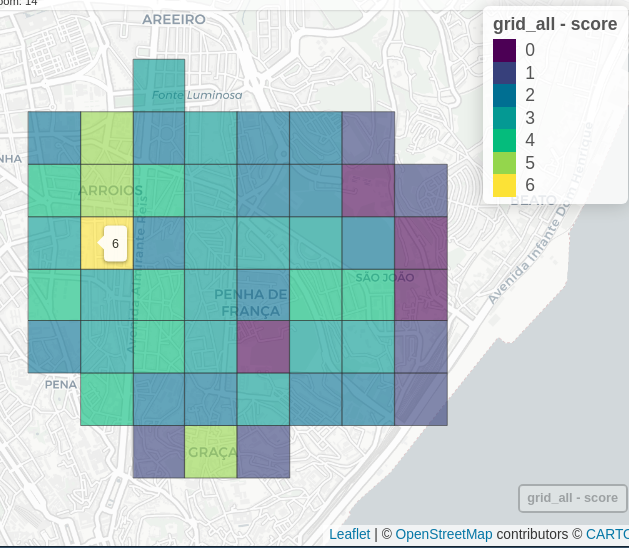
Task: Open the Leaflet attribution link
Action: coord(349,535)
